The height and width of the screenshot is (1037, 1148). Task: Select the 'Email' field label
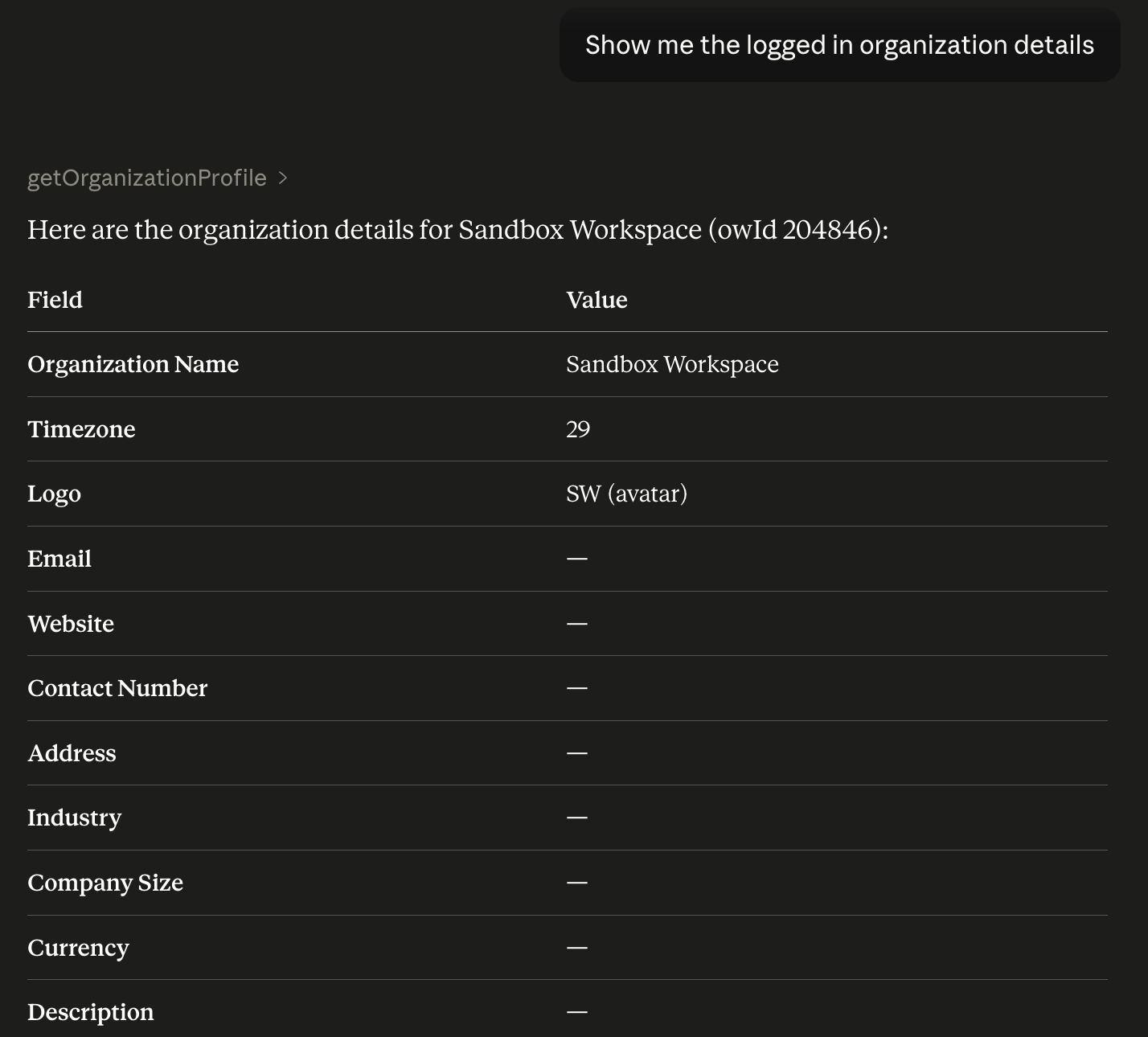[59, 559]
